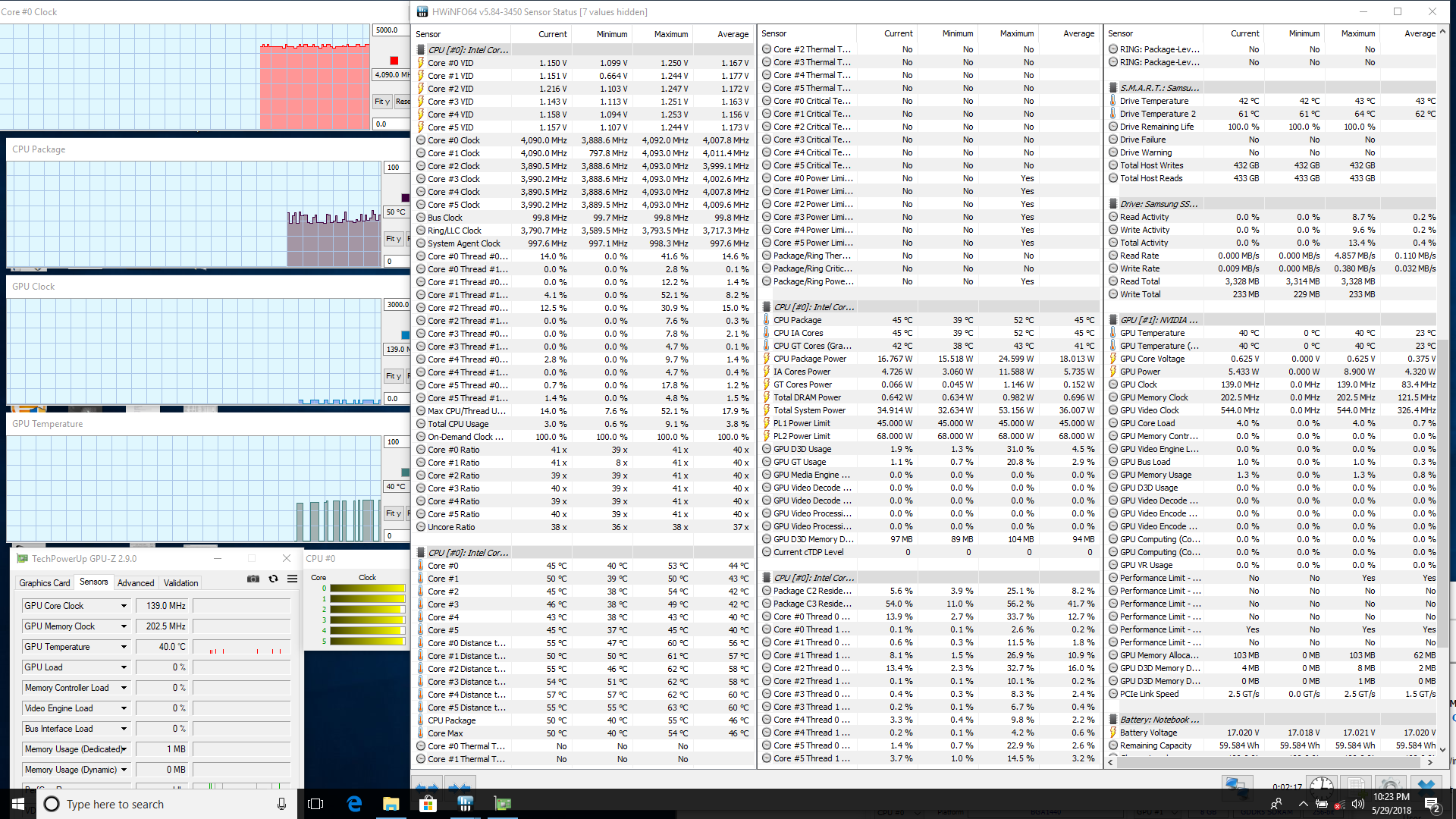Click Fit y in CPU Package graph

pyautogui.click(x=394, y=239)
